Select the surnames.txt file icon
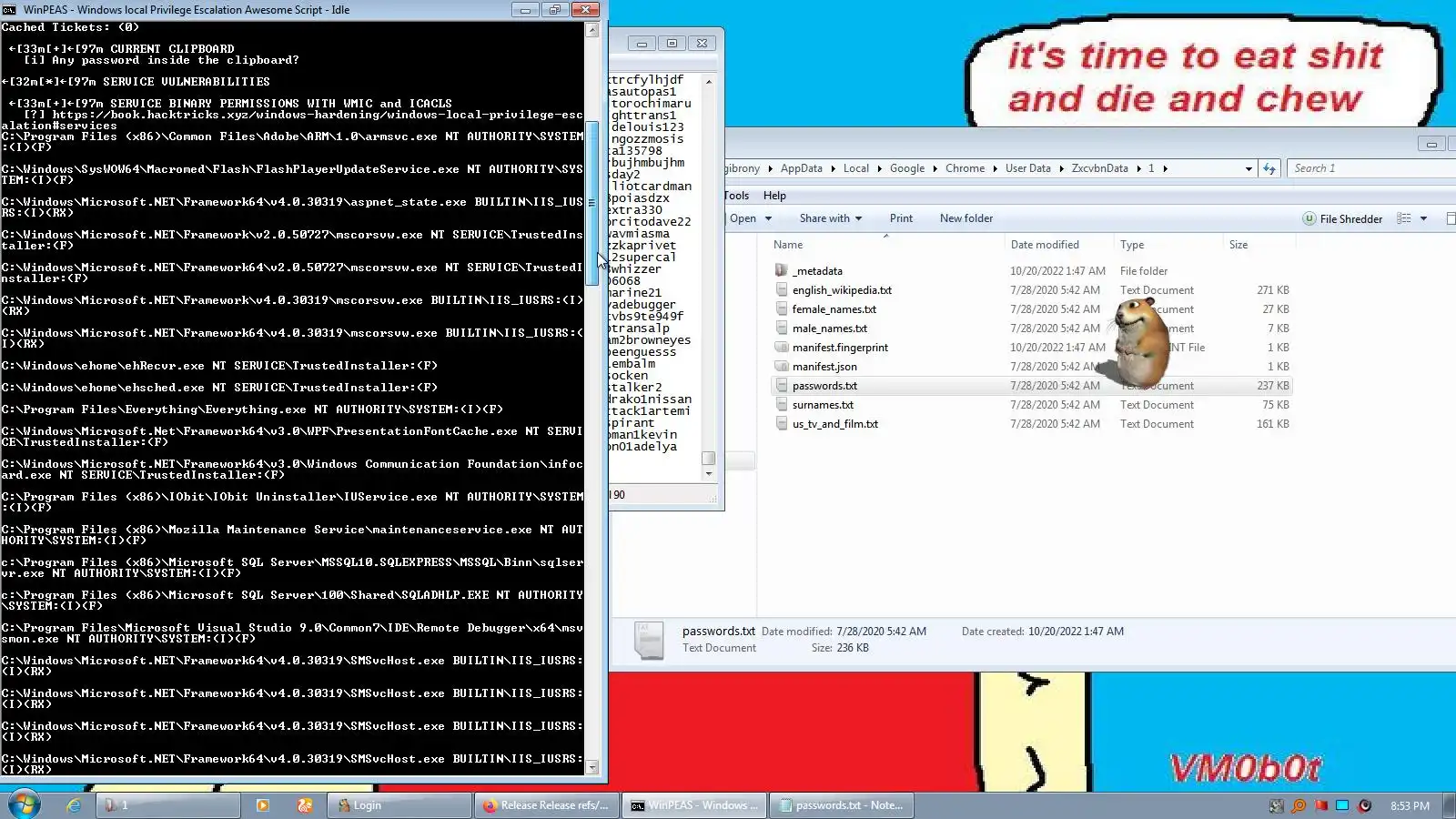 click(781, 404)
